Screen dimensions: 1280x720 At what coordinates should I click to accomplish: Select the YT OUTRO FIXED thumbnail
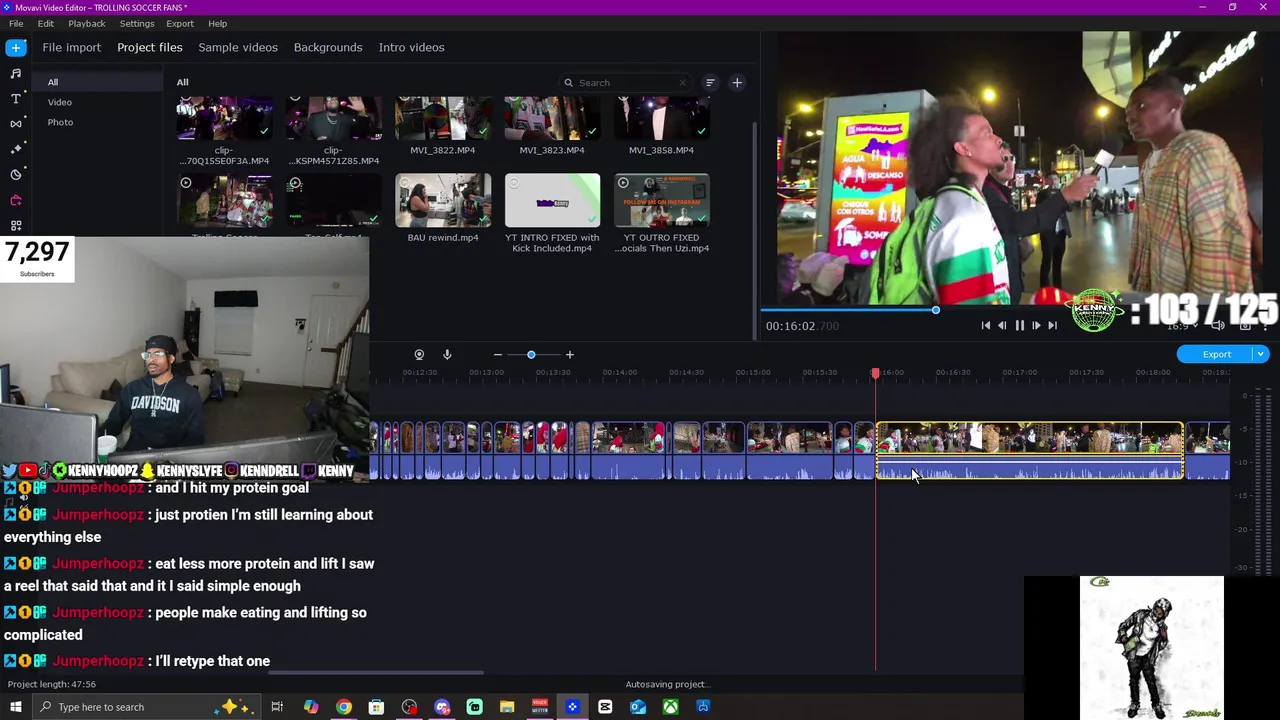pyautogui.click(x=662, y=200)
